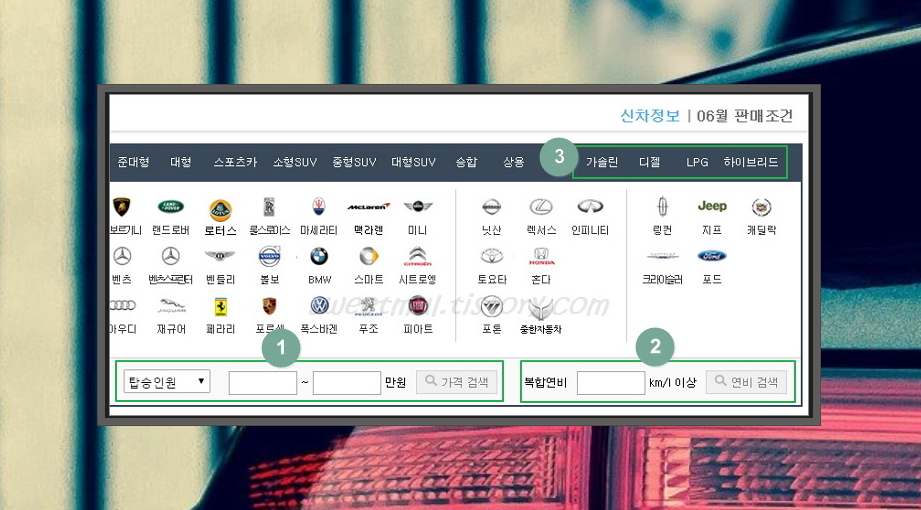Open the Volvo brand logo

[270, 256]
